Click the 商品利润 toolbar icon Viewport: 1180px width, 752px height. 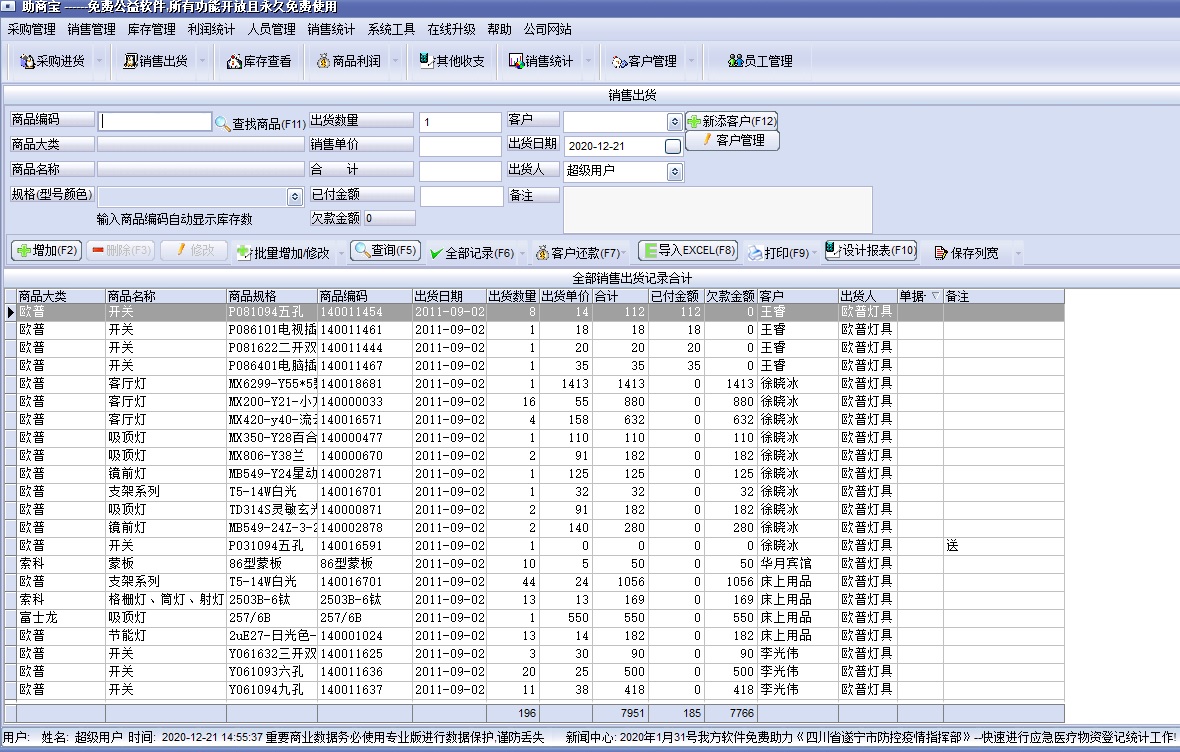(x=349, y=61)
